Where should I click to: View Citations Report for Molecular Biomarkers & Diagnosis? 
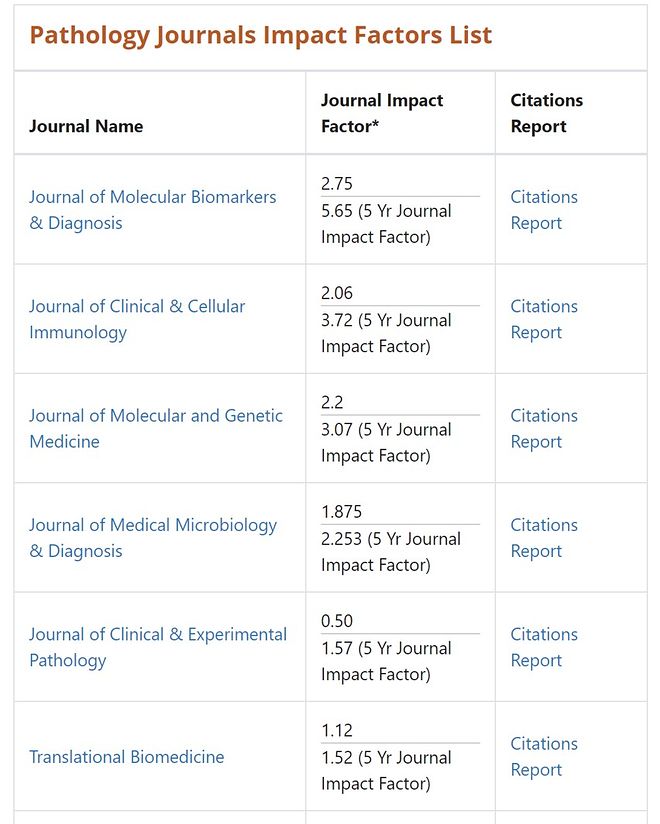pyautogui.click(x=544, y=210)
